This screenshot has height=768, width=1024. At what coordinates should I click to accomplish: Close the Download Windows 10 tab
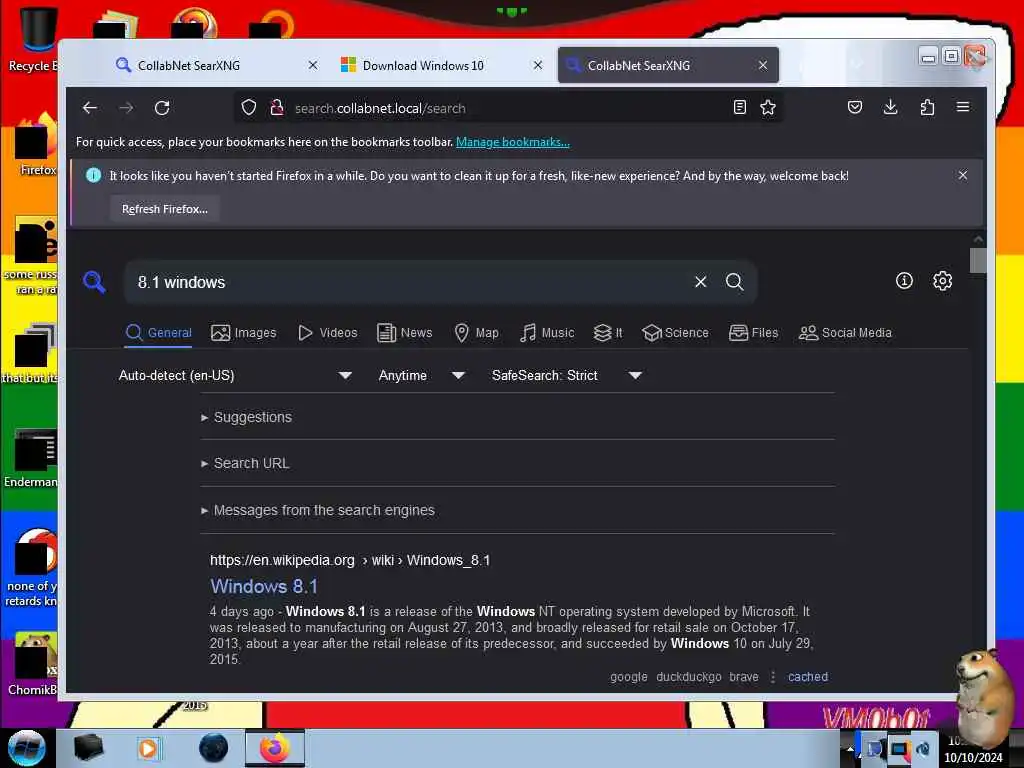[537, 65]
